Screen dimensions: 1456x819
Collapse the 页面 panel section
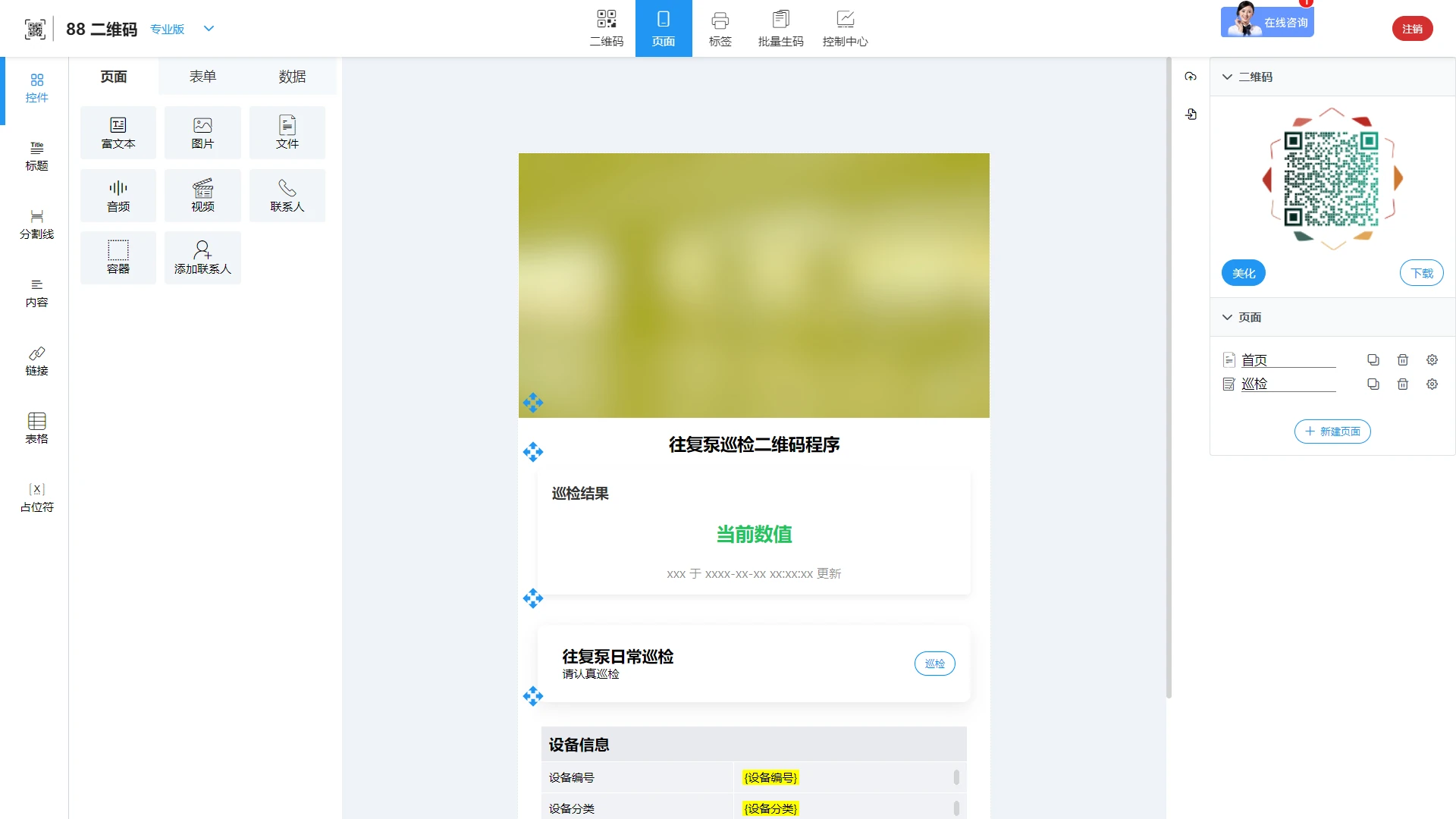coord(1227,317)
